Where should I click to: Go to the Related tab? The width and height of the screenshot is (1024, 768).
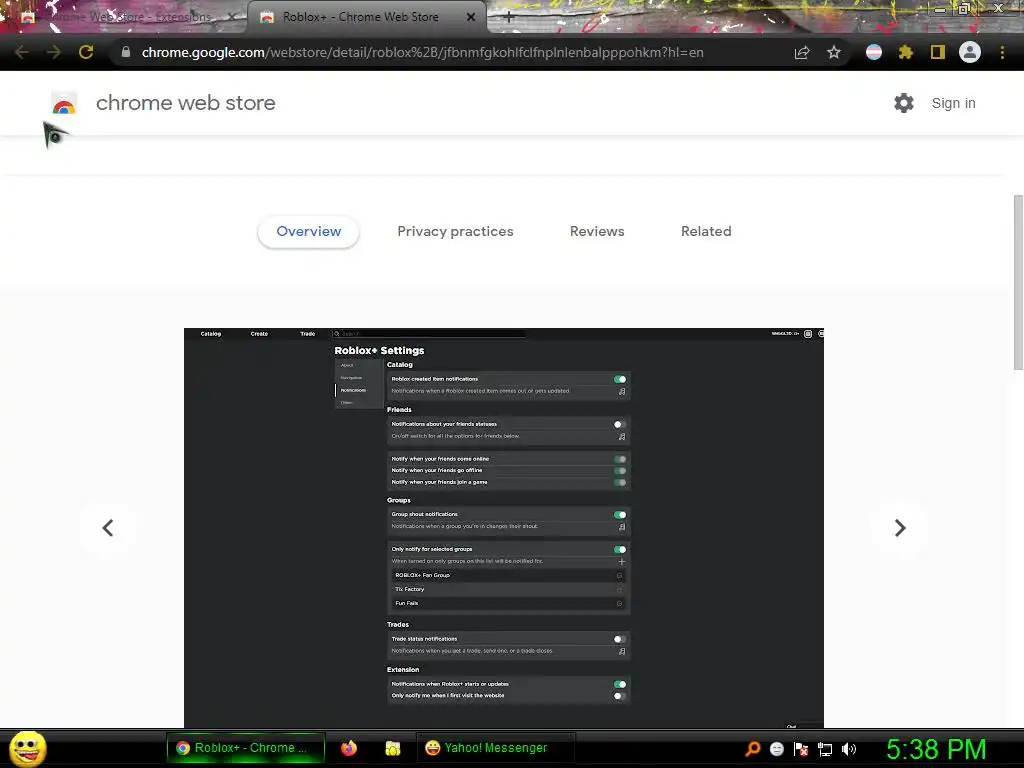(x=706, y=231)
